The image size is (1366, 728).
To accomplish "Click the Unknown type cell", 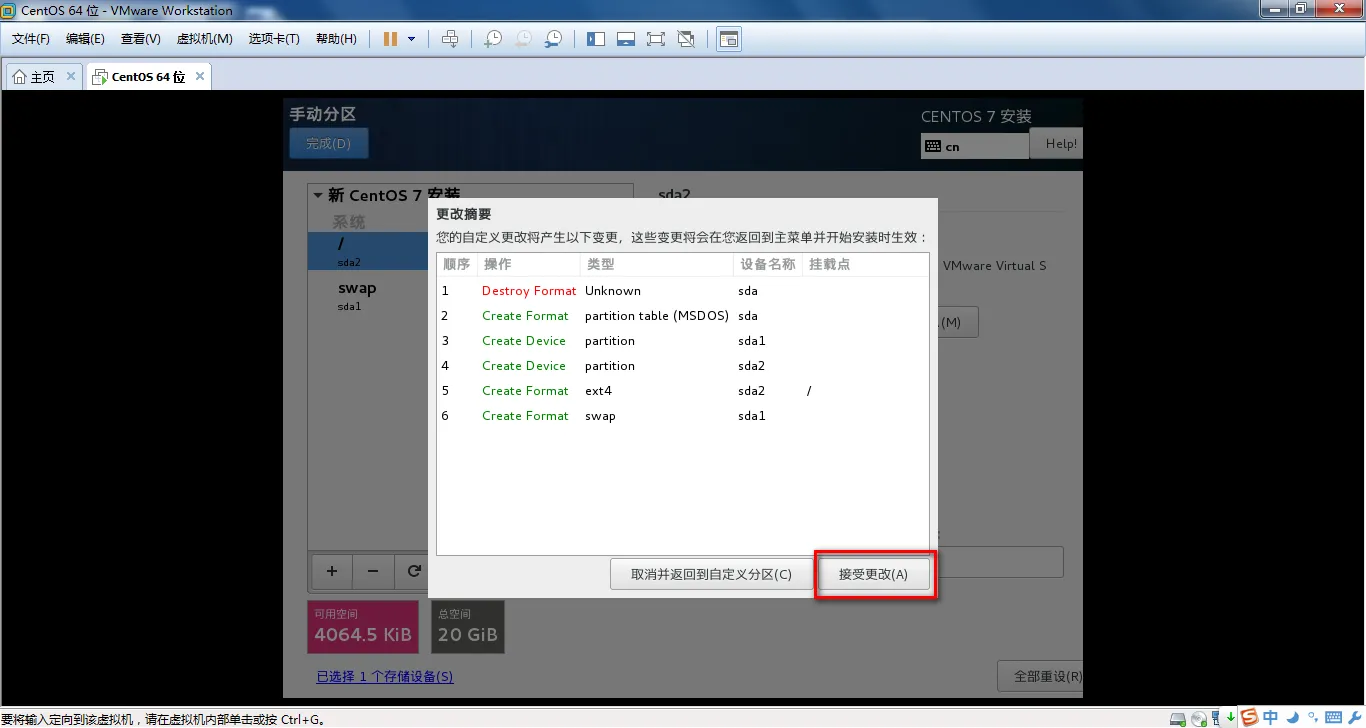I will click(x=613, y=291).
